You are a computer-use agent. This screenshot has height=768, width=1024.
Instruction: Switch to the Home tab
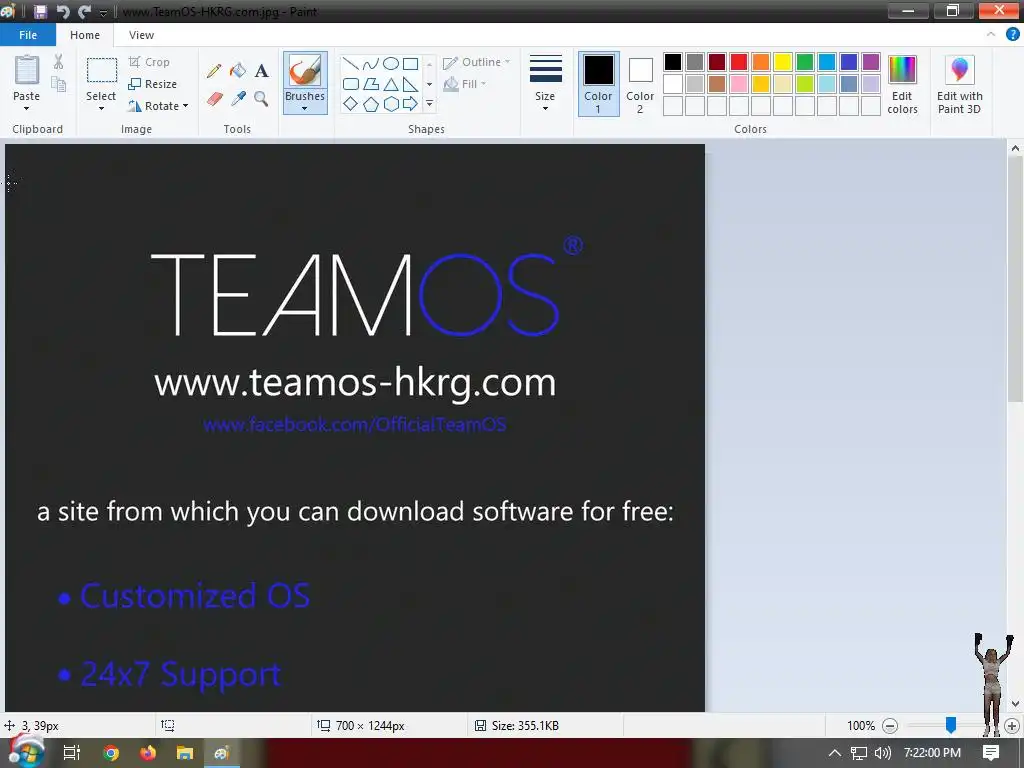[x=85, y=35]
